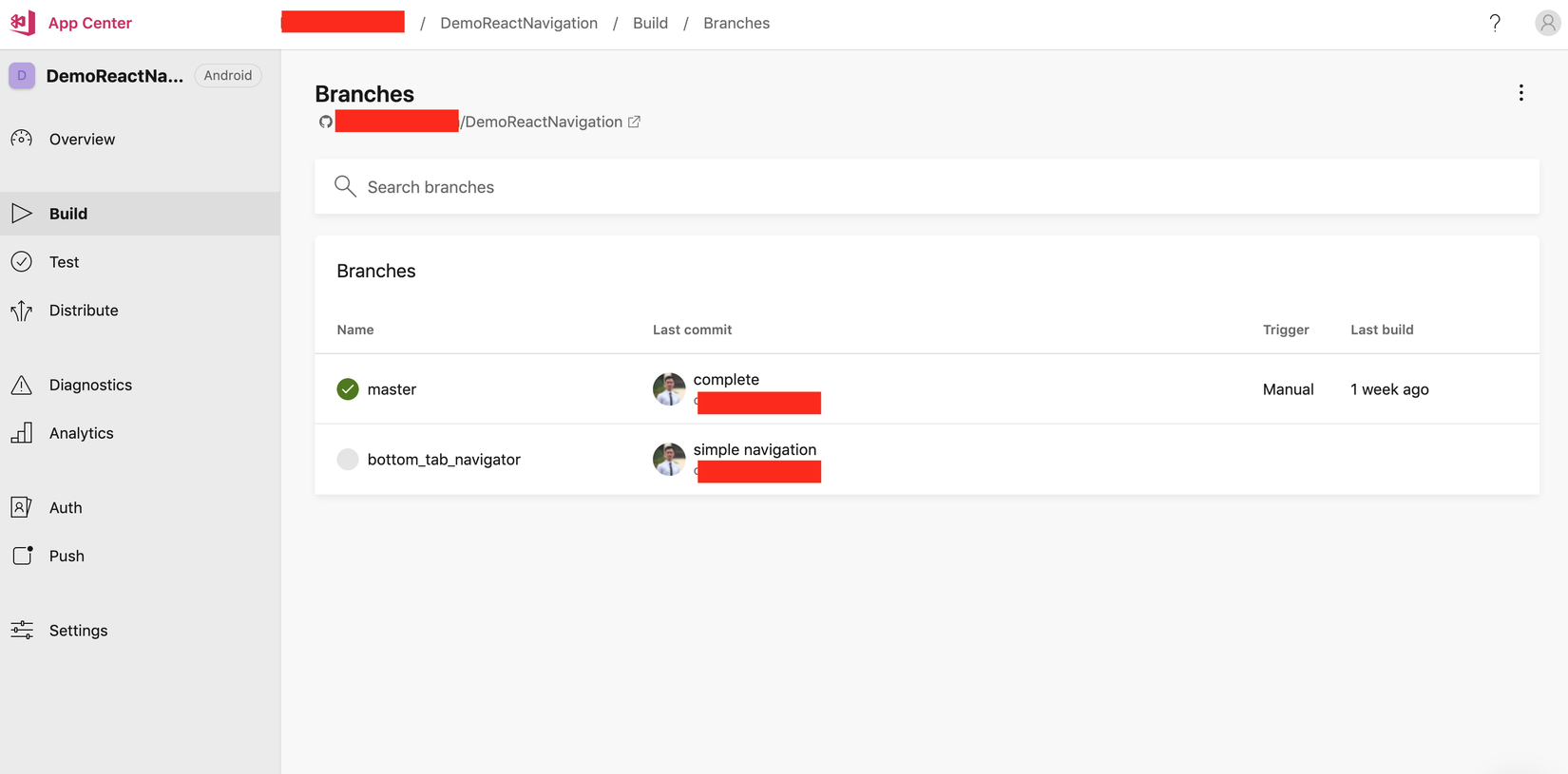Screen dimensions: 1568x774
Task: Click the Search branches input field
Action: pyautogui.click(x=927, y=186)
